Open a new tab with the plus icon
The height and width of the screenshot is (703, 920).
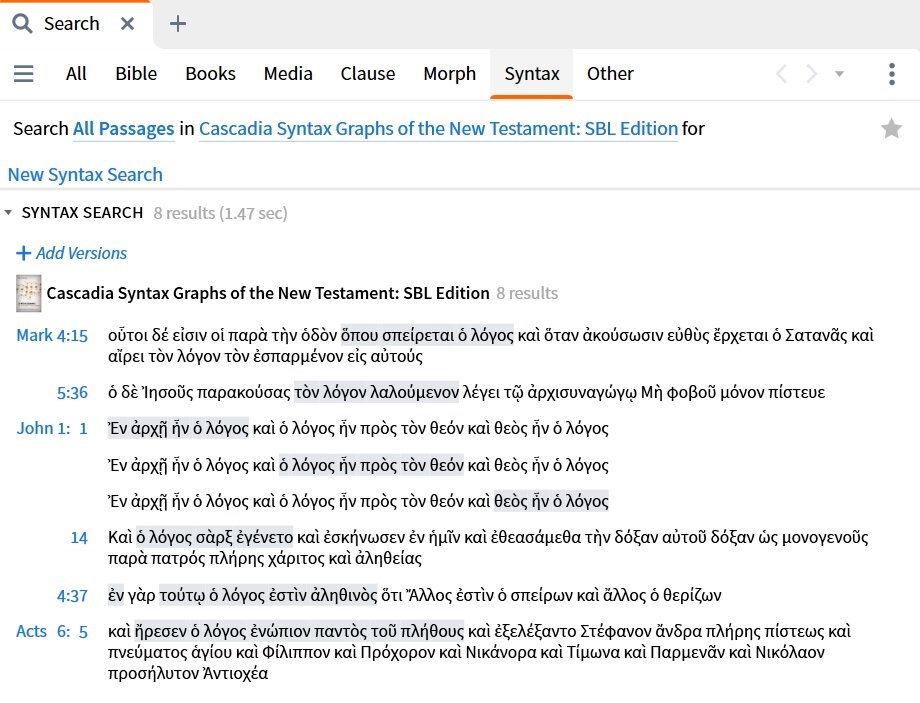point(177,23)
